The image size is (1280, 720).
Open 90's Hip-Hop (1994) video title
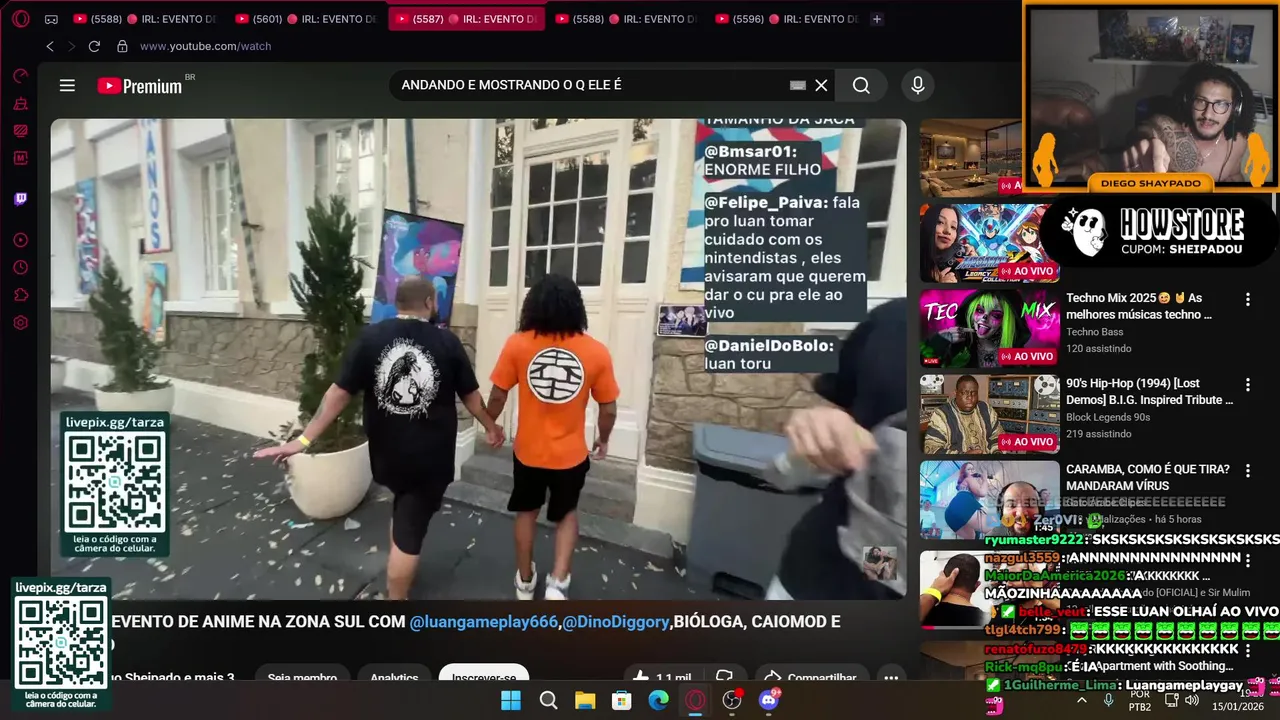(x=1149, y=391)
